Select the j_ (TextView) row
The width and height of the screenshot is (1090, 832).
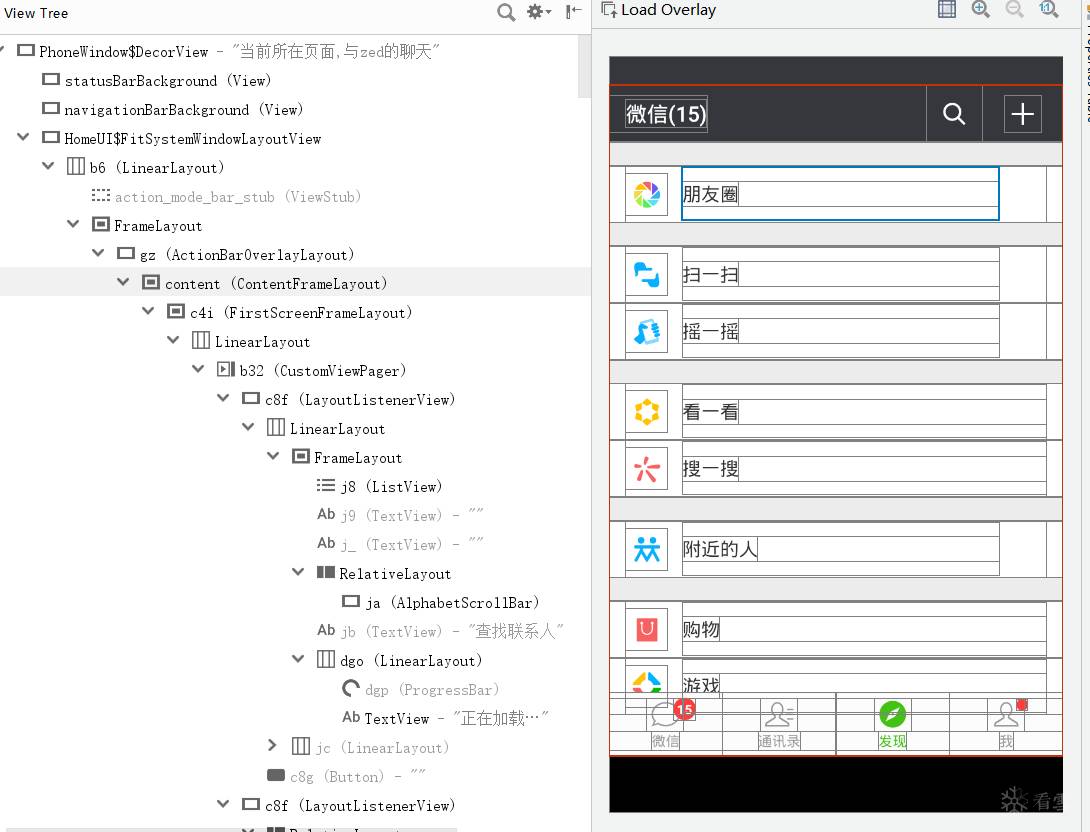pyautogui.click(x=295, y=544)
